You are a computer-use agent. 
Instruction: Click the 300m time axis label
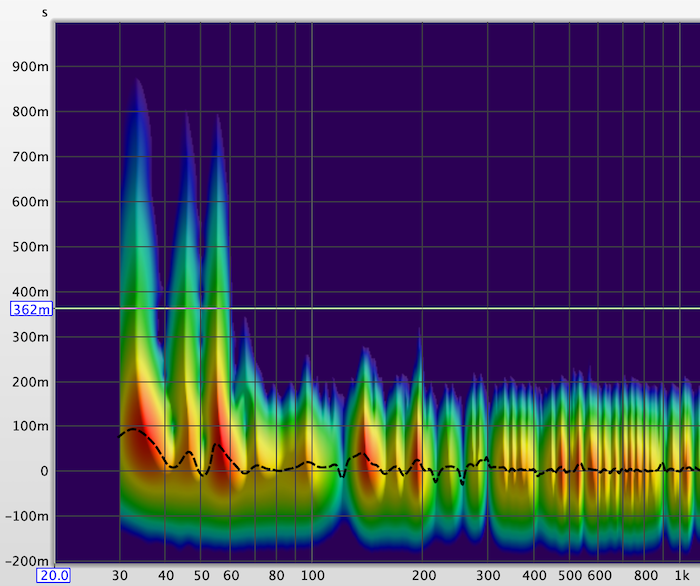[30, 337]
